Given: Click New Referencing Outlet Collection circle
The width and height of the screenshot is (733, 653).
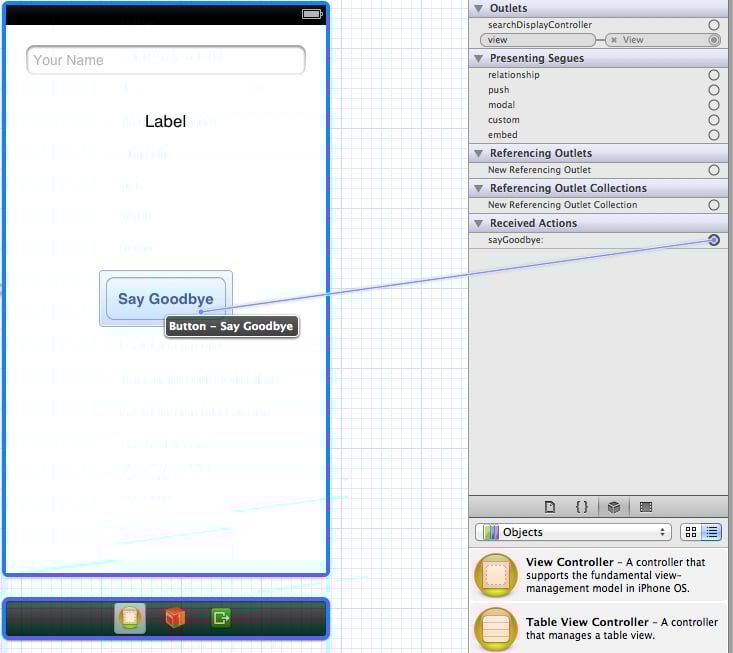Looking at the screenshot, I should (713, 205).
